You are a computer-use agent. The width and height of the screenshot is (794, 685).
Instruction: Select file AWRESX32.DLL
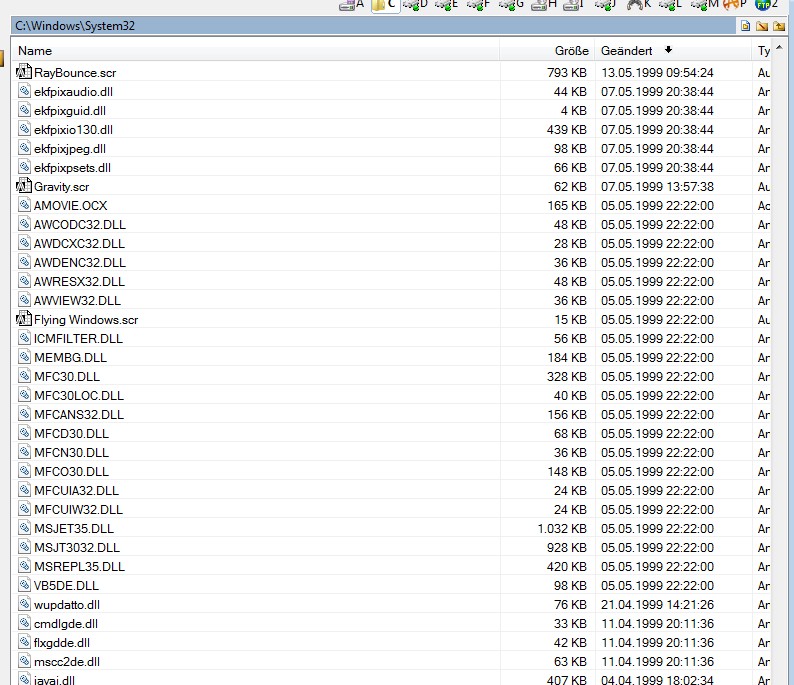[x=80, y=281]
